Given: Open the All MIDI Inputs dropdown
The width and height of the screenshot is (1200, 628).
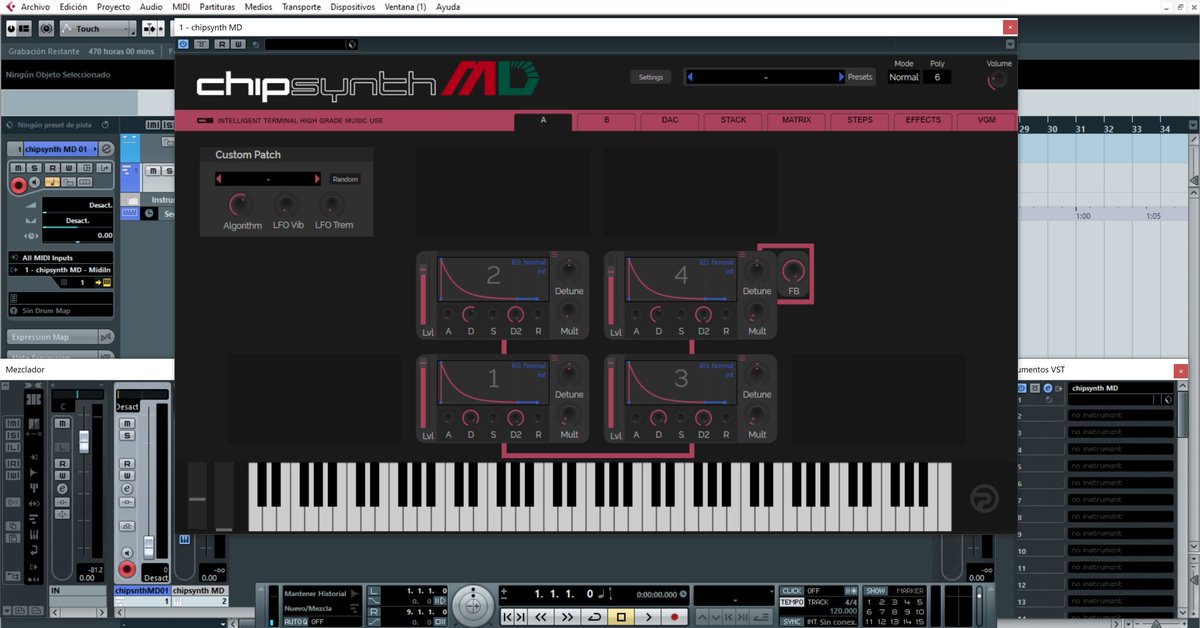Looking at the screenshot, I should pyautogui.click(x=61, y=258).
